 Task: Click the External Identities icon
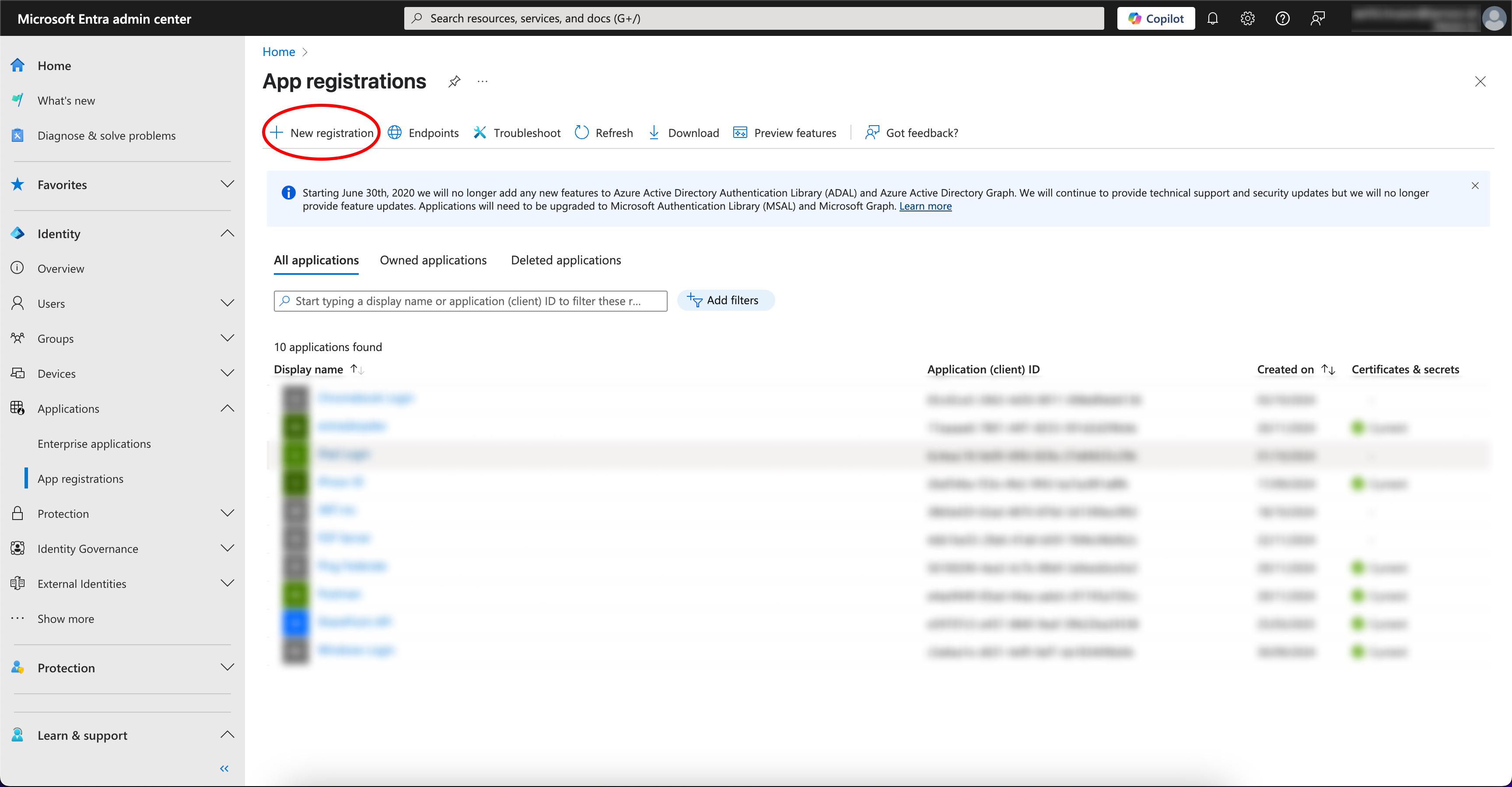(17, 583)
